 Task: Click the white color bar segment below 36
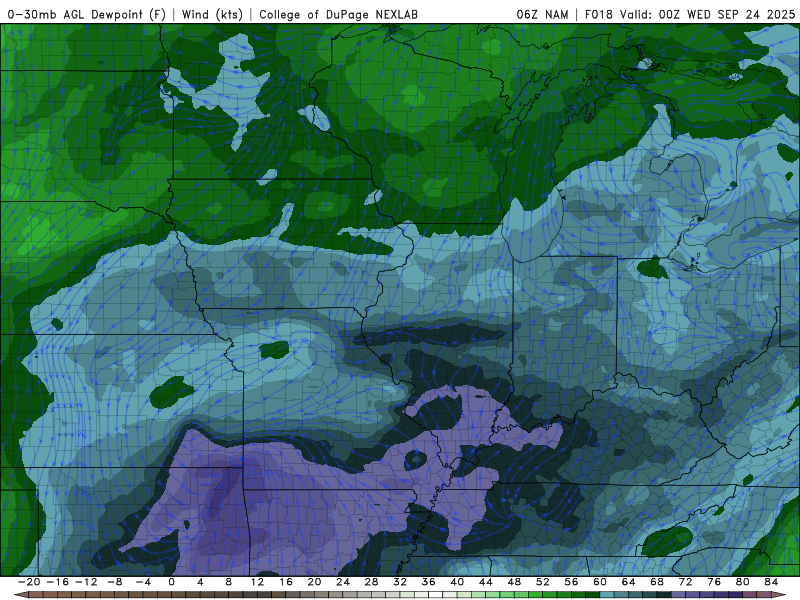point(436,595)
